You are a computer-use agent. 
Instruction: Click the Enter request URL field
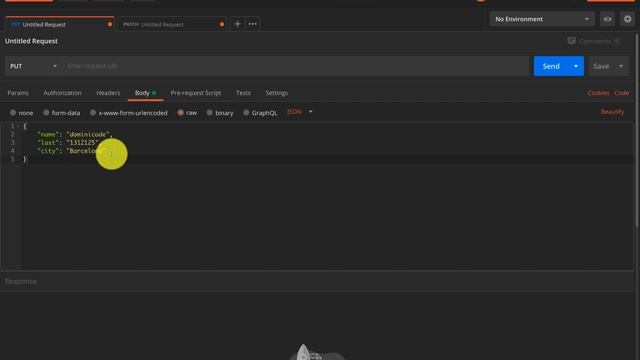point(296,66)
